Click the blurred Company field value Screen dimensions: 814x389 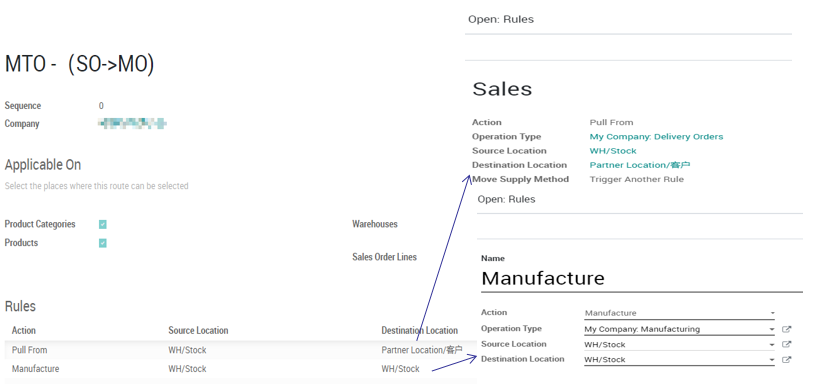pyautogui.click(x=132, y=124)
